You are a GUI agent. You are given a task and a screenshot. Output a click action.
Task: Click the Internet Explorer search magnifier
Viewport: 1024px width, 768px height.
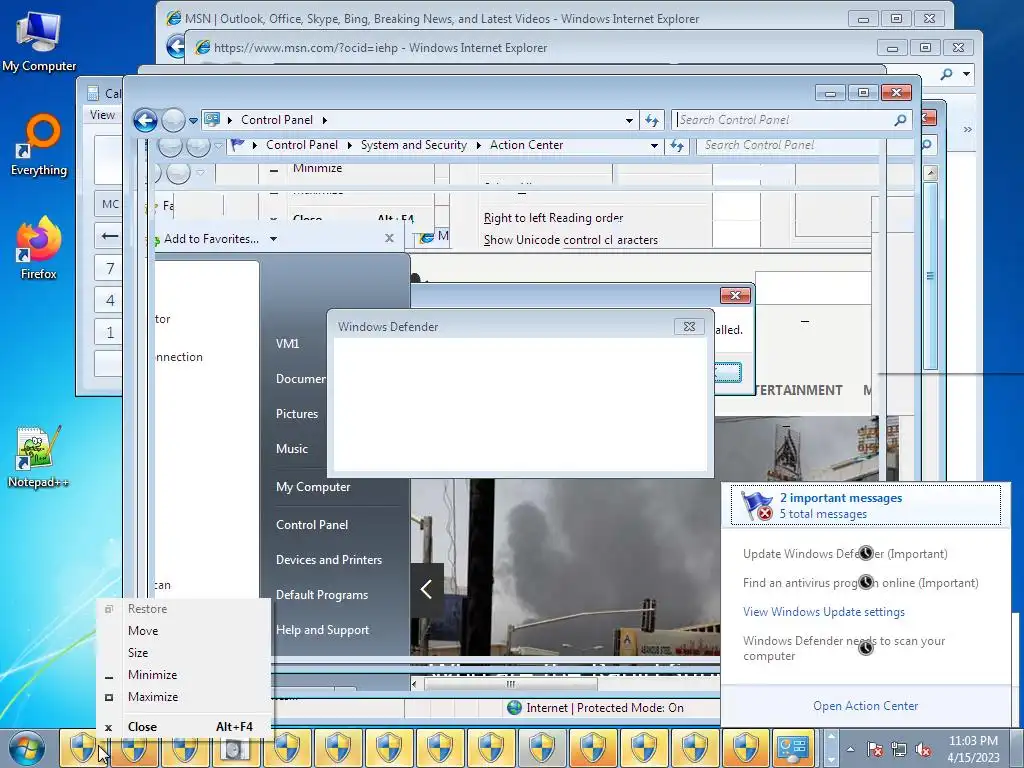pyautogui.click(x=946, y=74)
